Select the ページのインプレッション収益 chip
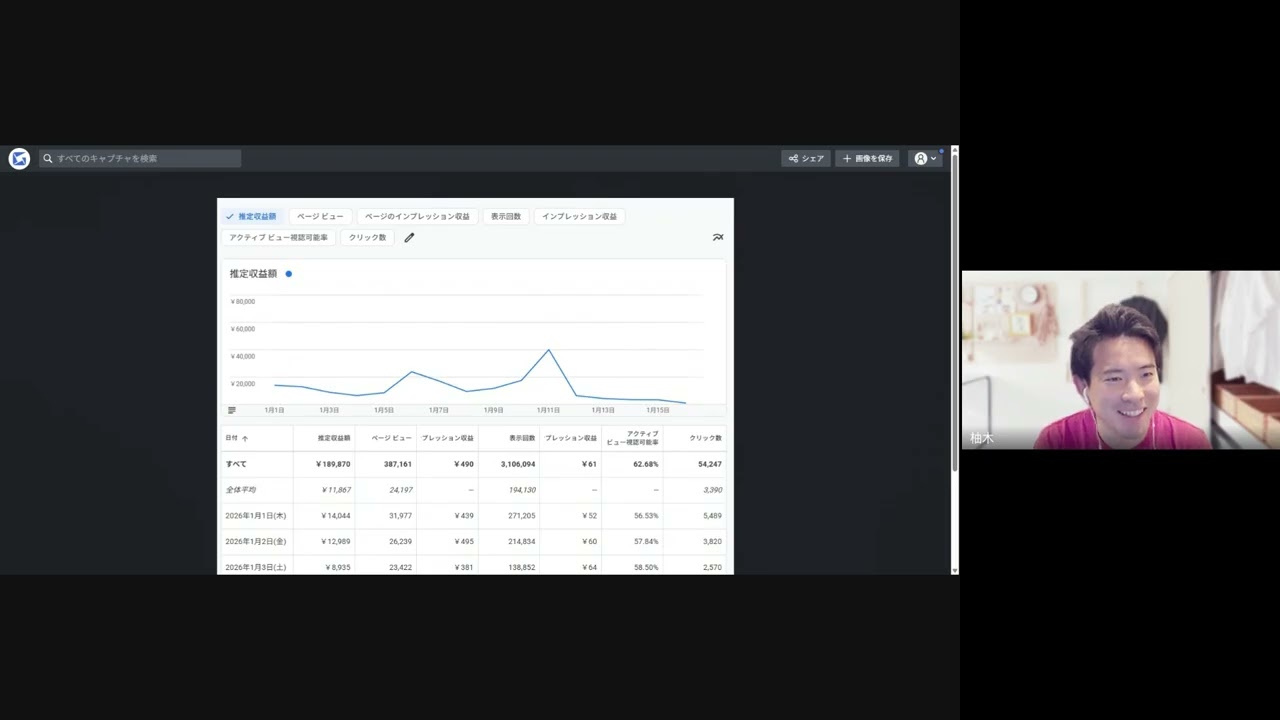The image size is (1280, 720). (417, 216)
